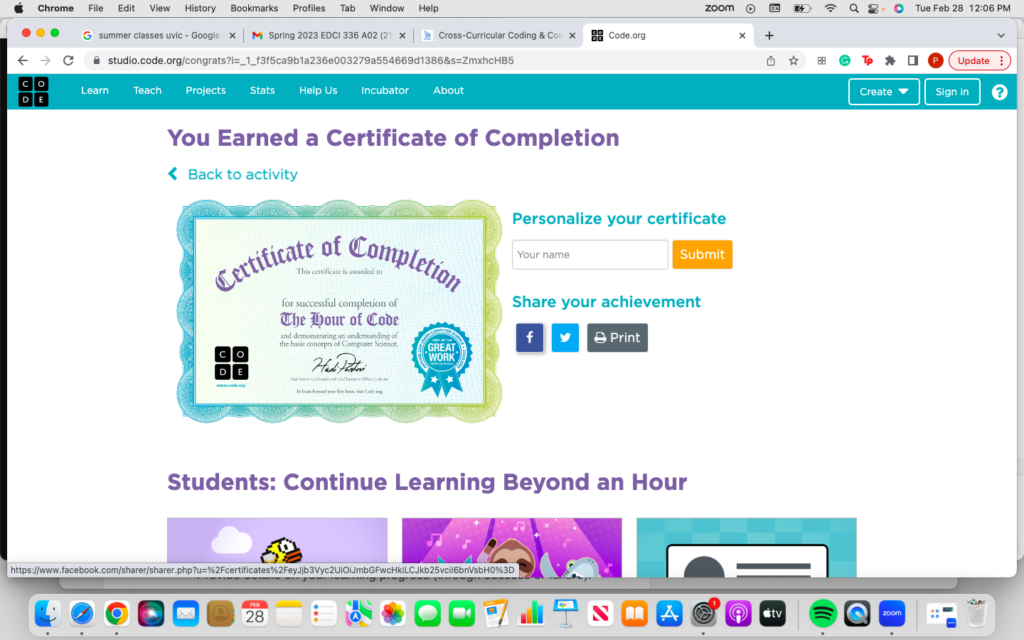Click the Code.org logo in the header

[33, 91]
